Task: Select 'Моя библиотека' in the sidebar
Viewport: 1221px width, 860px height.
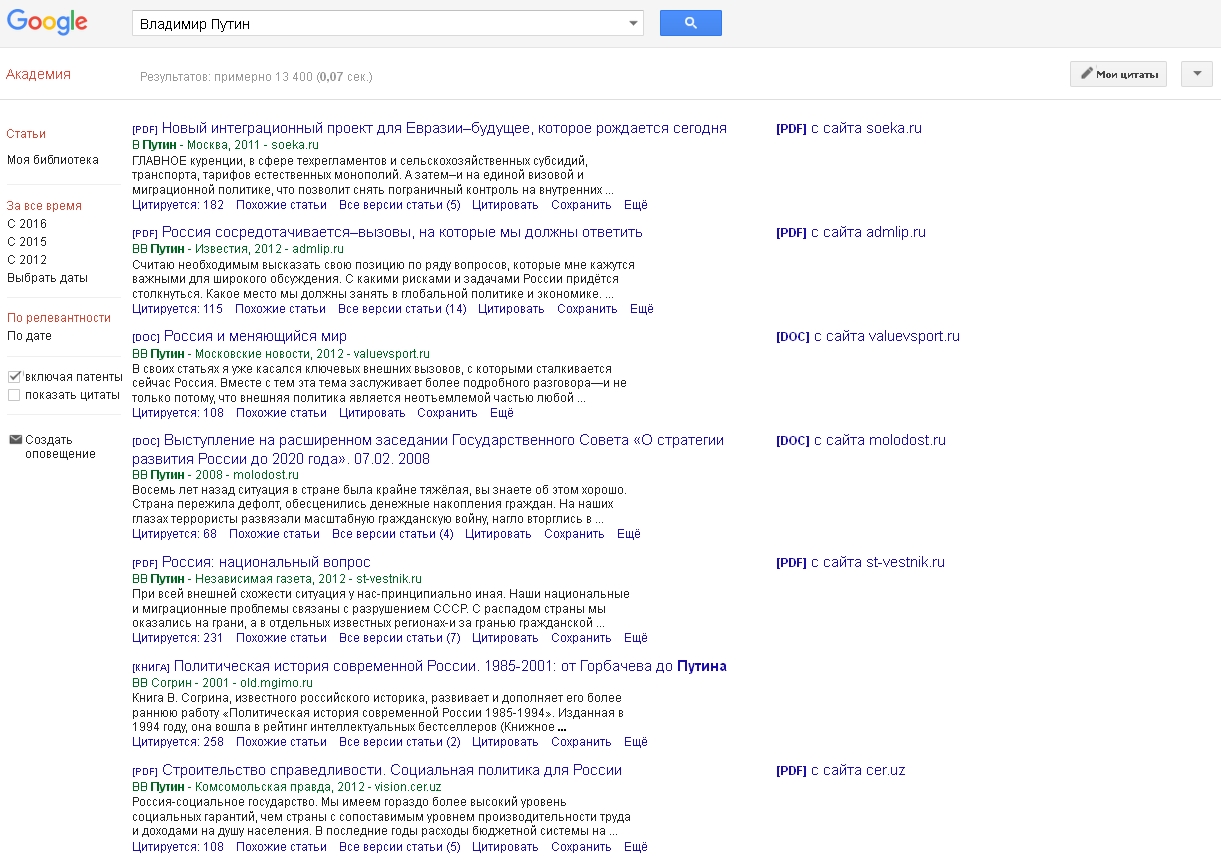Action: (x=53, y=160)
